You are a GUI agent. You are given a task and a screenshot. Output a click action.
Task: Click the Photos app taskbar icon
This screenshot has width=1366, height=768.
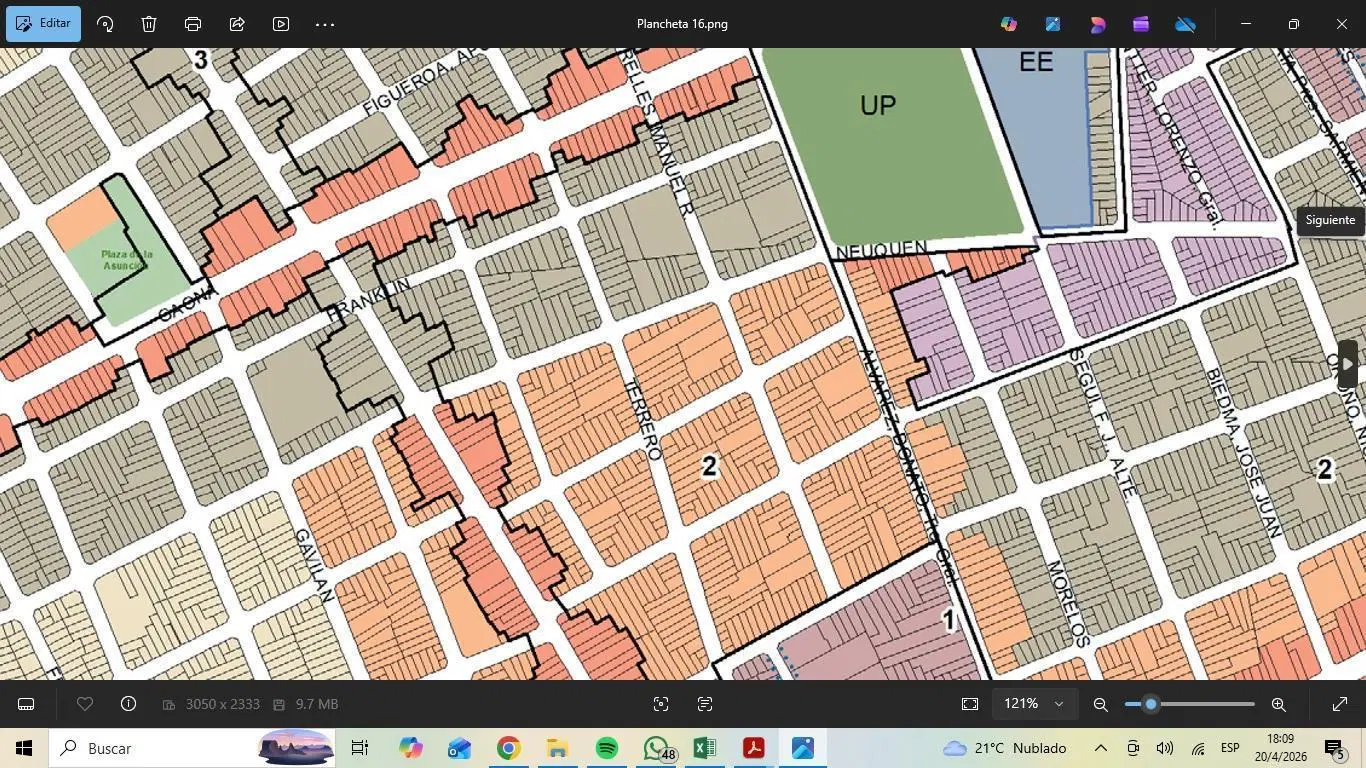(x=803, y=748)
